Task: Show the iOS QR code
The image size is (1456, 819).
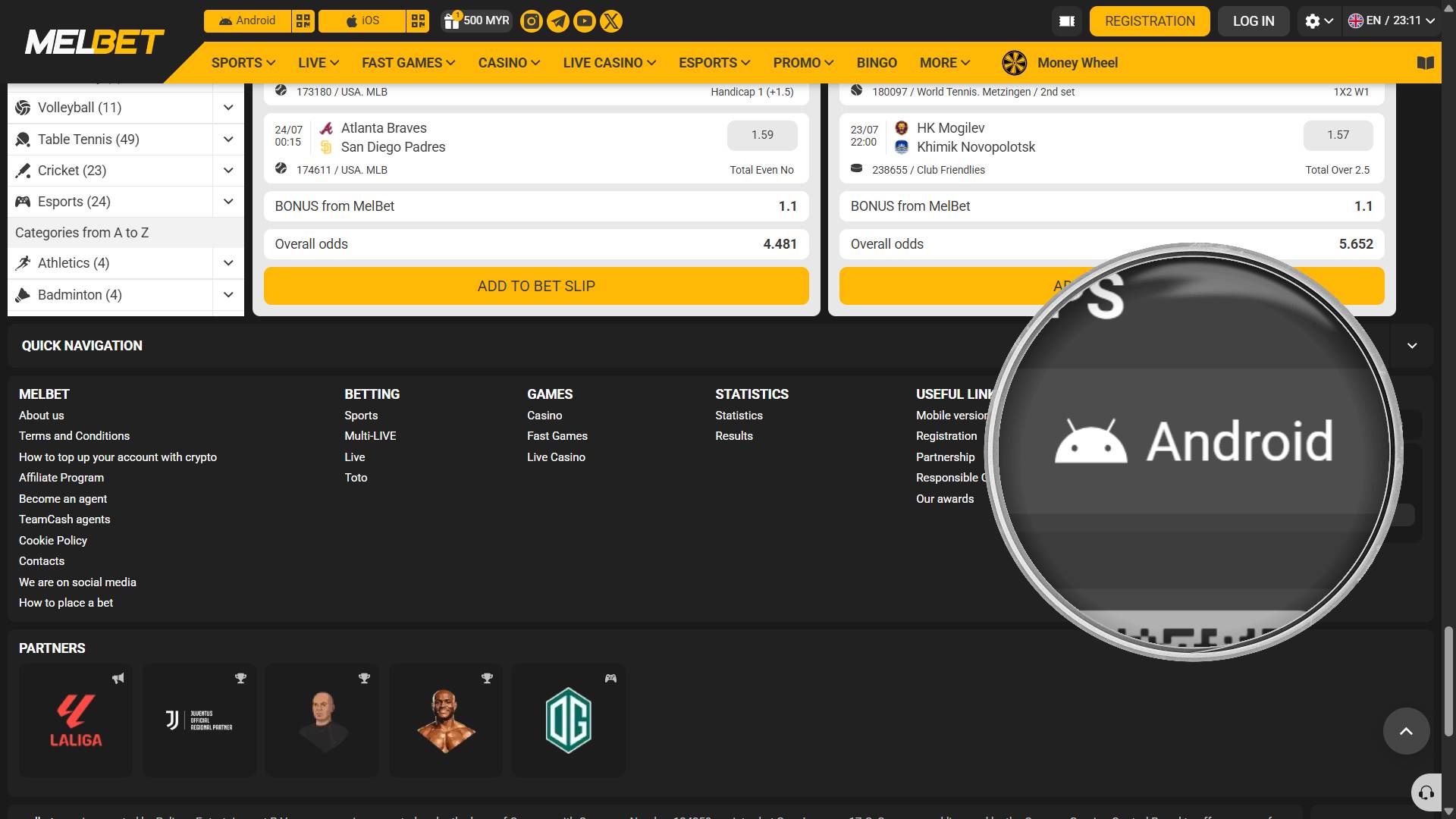Action: point(418,20)
